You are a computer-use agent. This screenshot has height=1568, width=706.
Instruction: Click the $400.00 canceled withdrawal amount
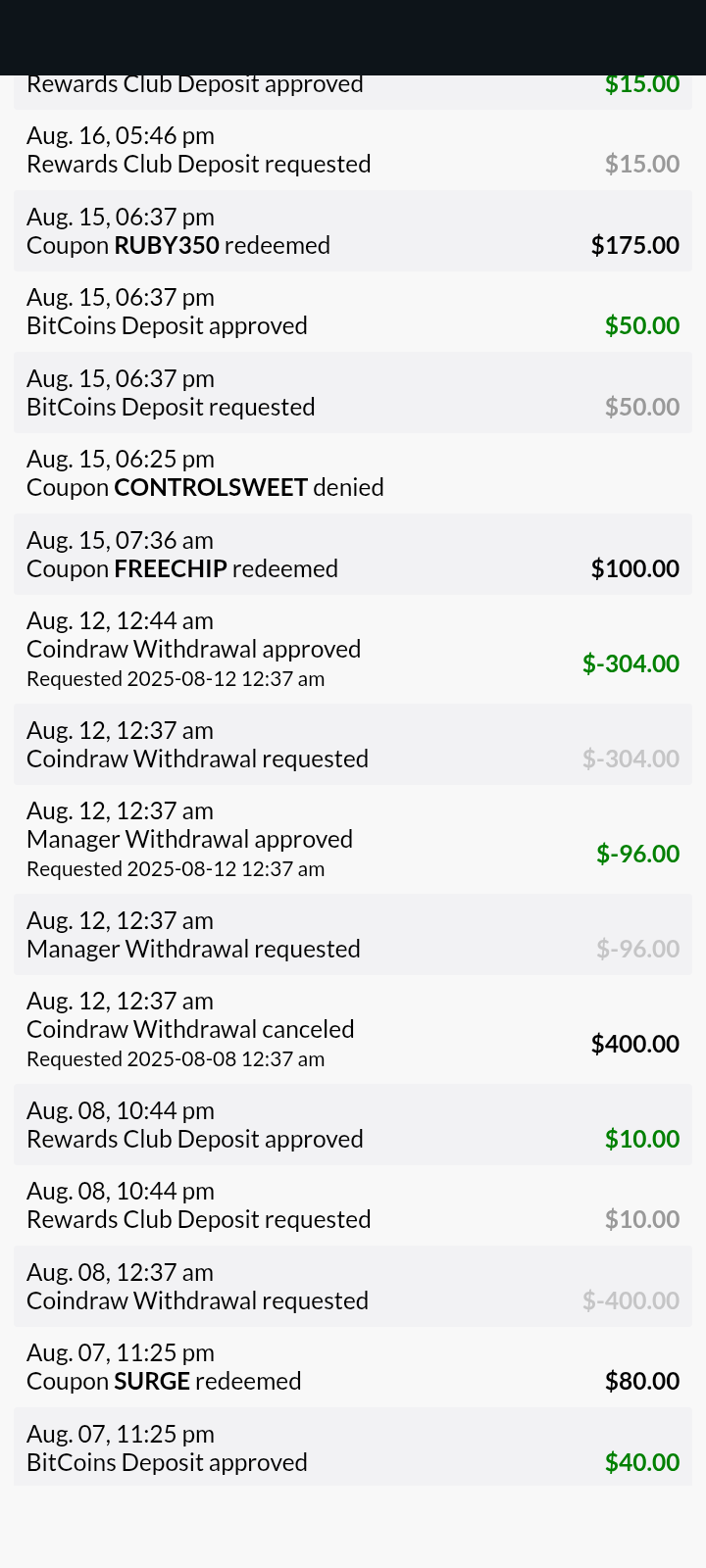[x=634, y=1044]
